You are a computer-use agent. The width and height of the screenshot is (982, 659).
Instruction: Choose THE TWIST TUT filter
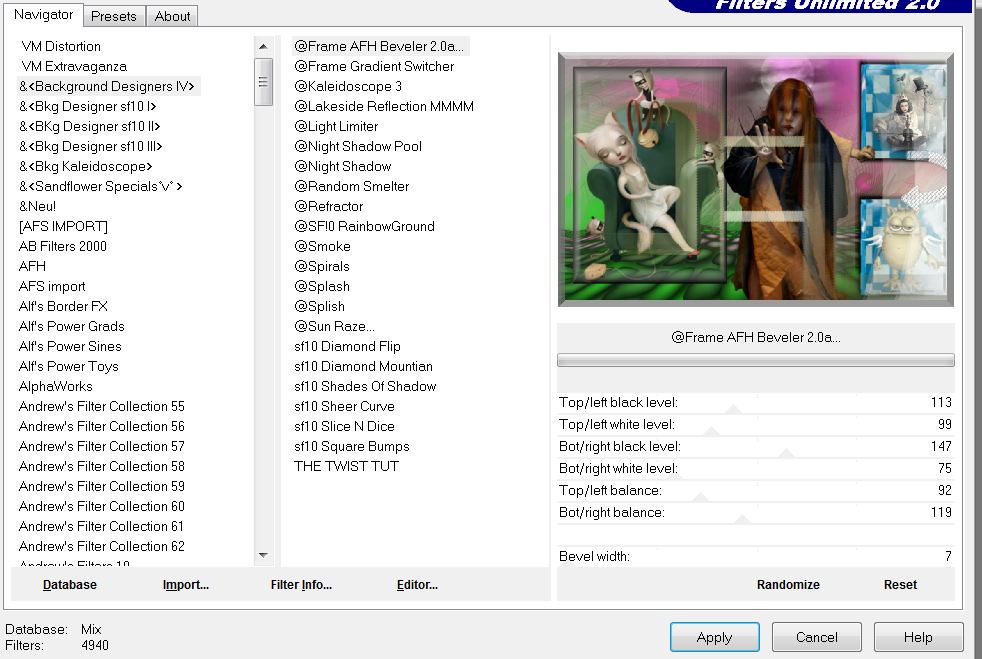(x=346, y=467)
